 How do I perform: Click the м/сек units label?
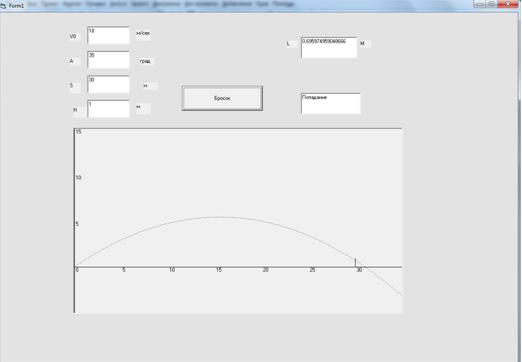point(143,33)
